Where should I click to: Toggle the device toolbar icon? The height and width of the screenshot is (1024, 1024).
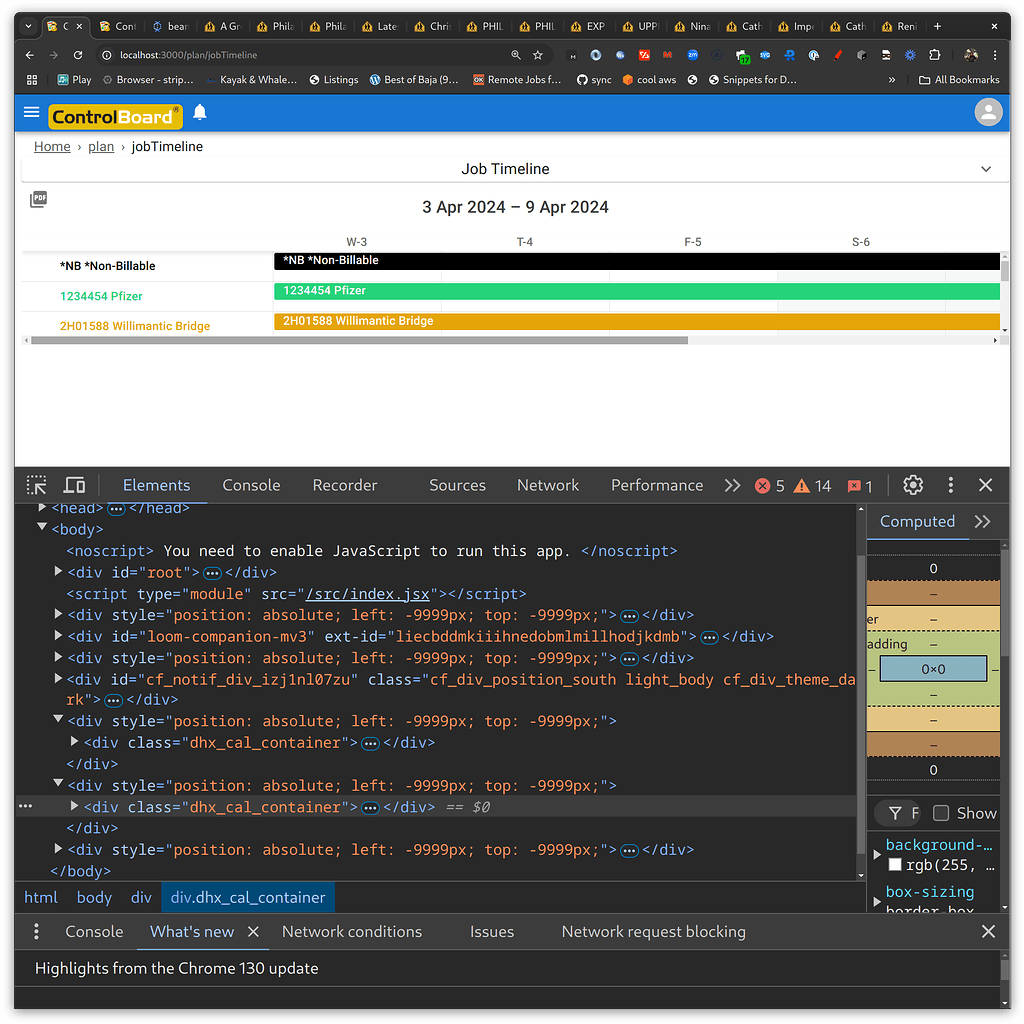[x=74, y=485]
